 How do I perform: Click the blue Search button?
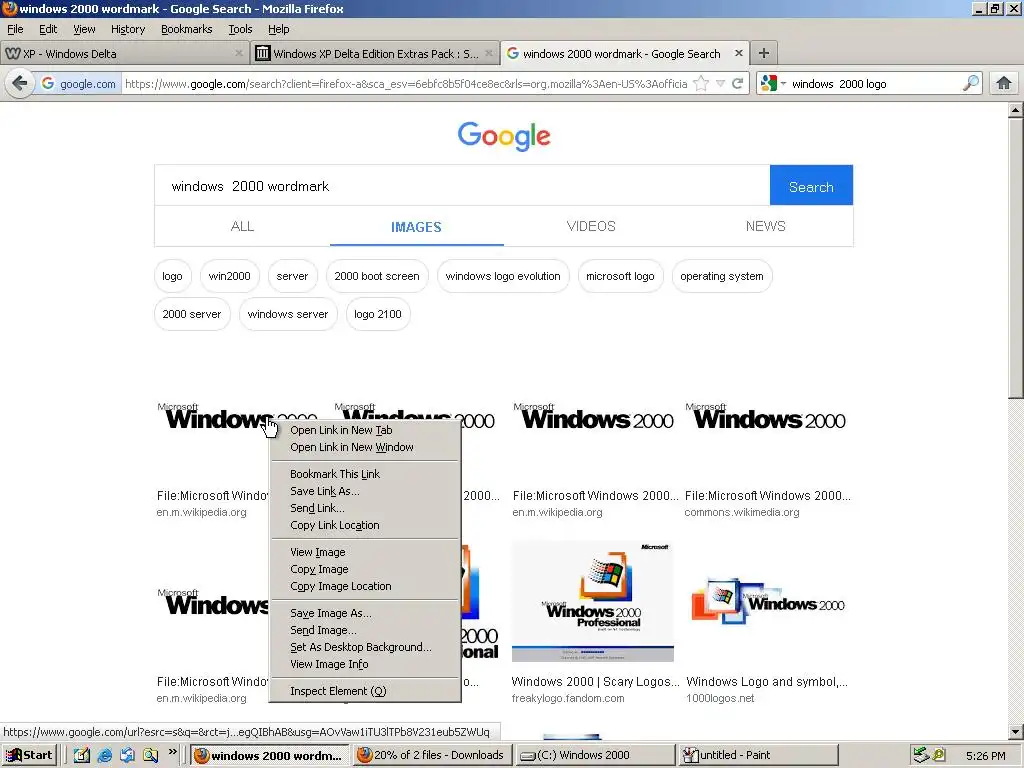811,185
